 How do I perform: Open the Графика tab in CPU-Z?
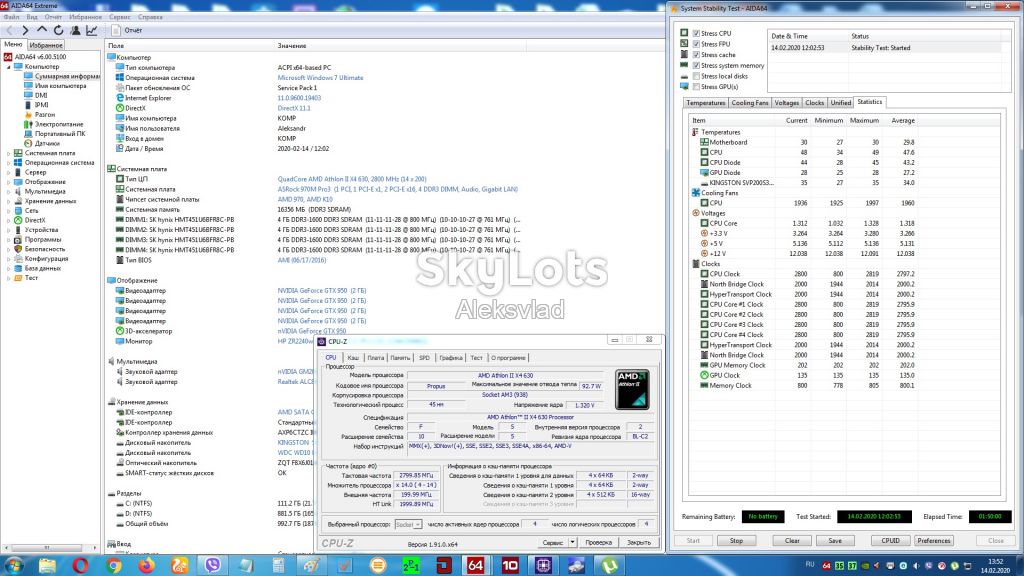[451, 358]
